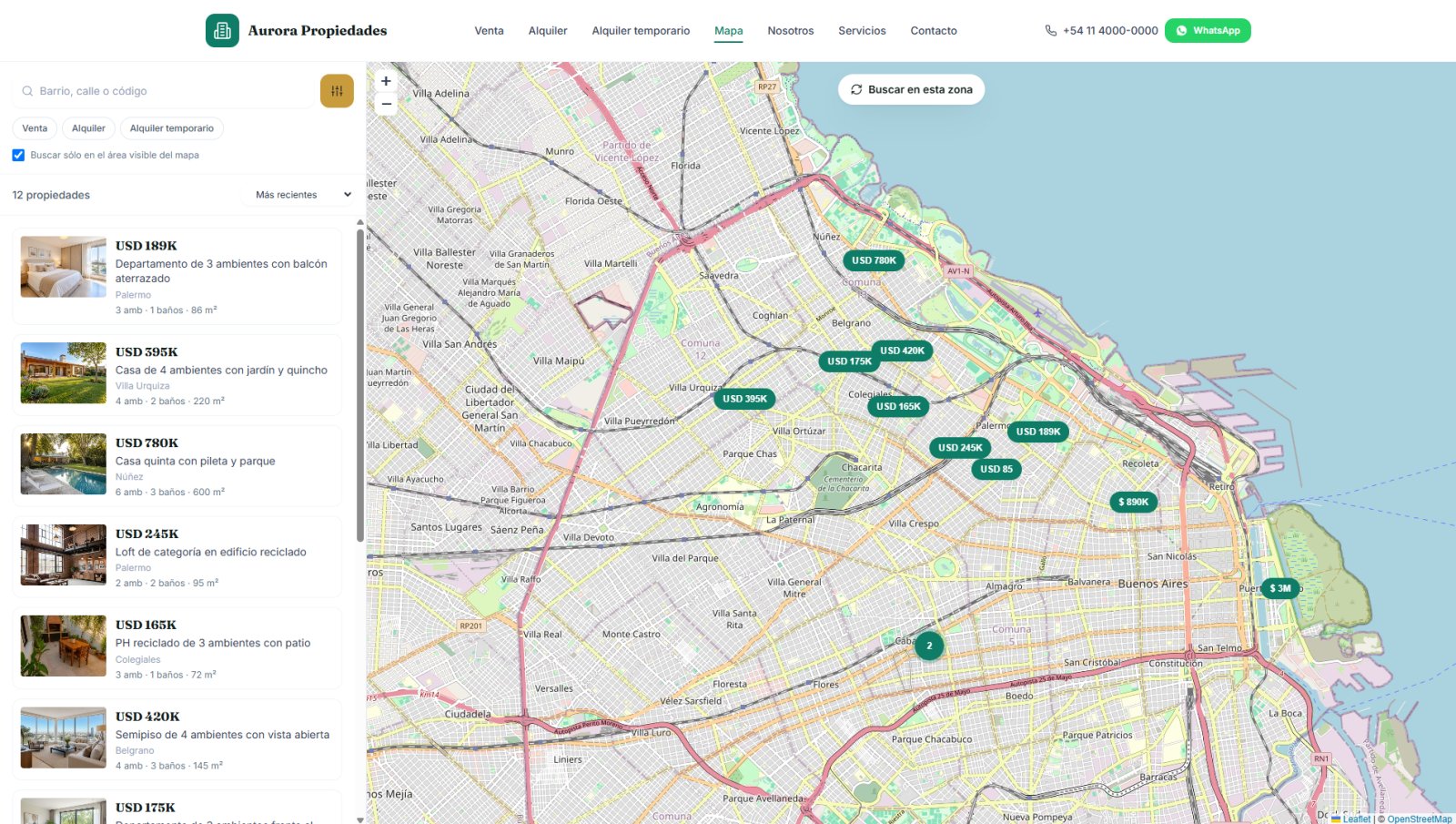The height and width of the screenshot is (824, 1456).
Task: Toggle the Venta filter chip
Action: click(35, 128)
